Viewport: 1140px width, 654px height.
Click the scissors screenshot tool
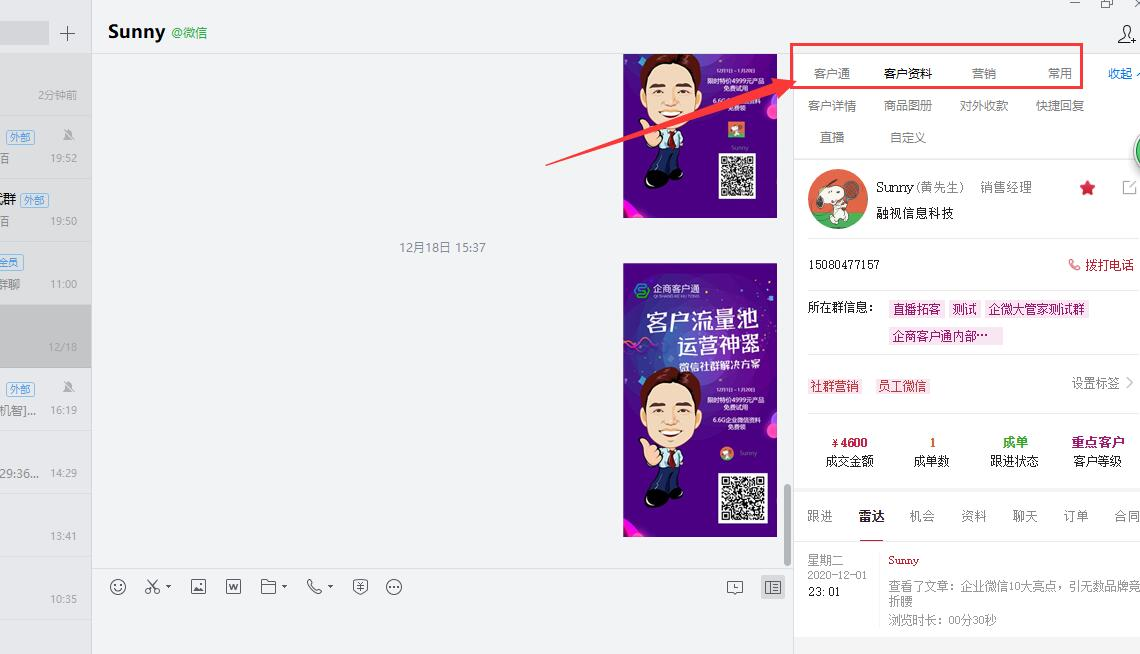[152, 587]
